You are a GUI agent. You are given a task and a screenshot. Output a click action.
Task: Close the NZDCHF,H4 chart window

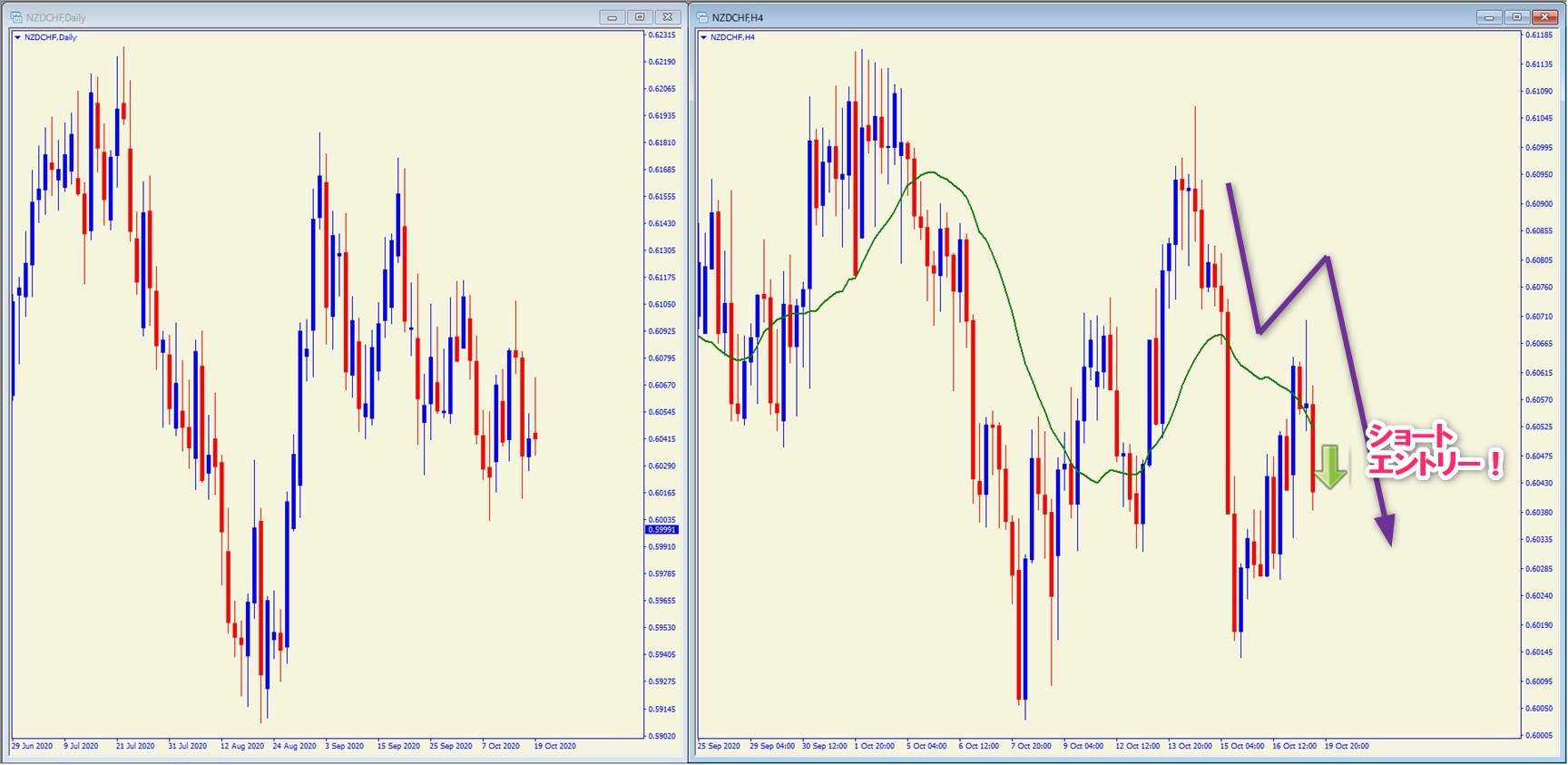pyautogui.click(x=1544, y=17)
